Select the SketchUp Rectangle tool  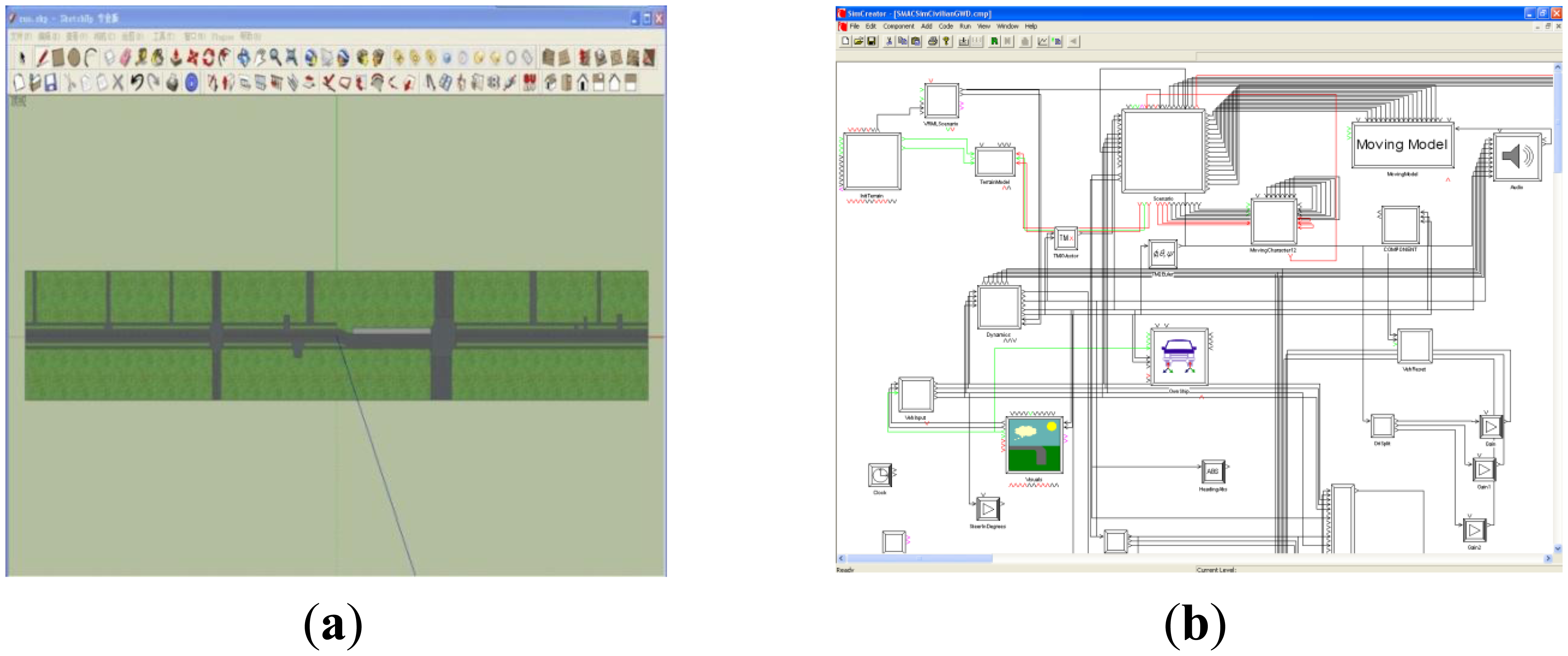tap(59, 58)
